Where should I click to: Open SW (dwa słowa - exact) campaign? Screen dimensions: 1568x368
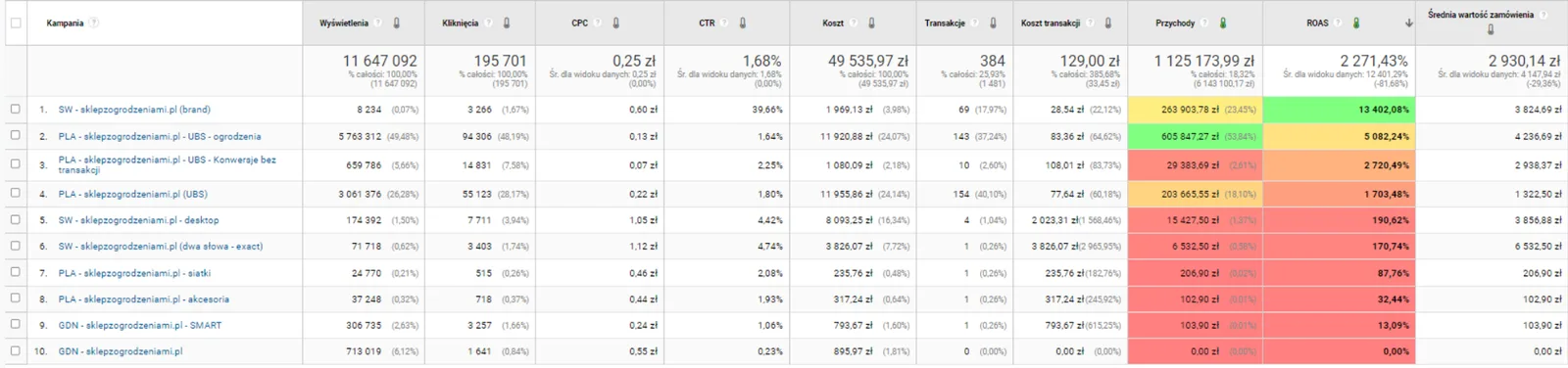click(x=161, y=247)
